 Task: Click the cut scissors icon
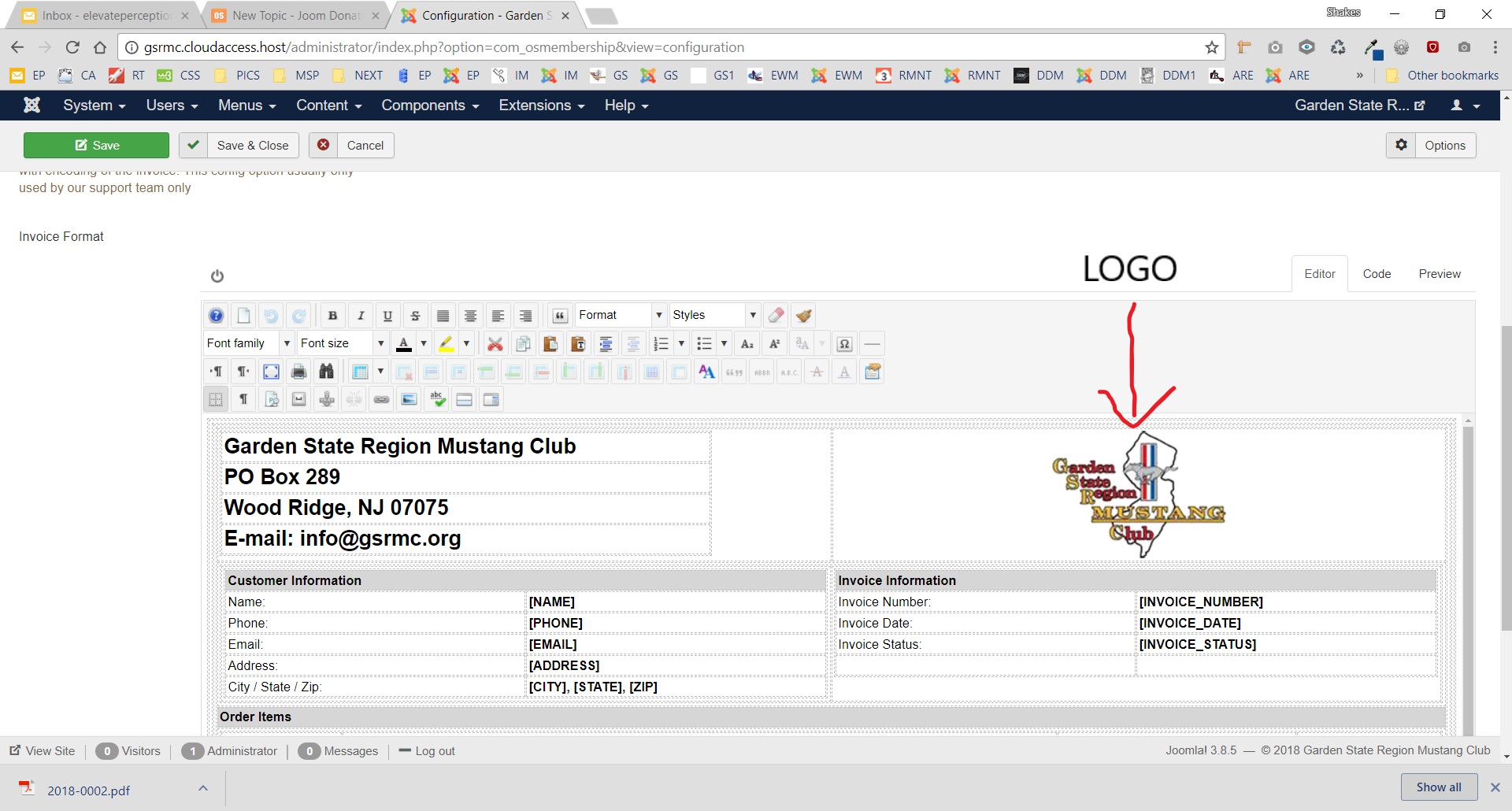coord(495,344)
